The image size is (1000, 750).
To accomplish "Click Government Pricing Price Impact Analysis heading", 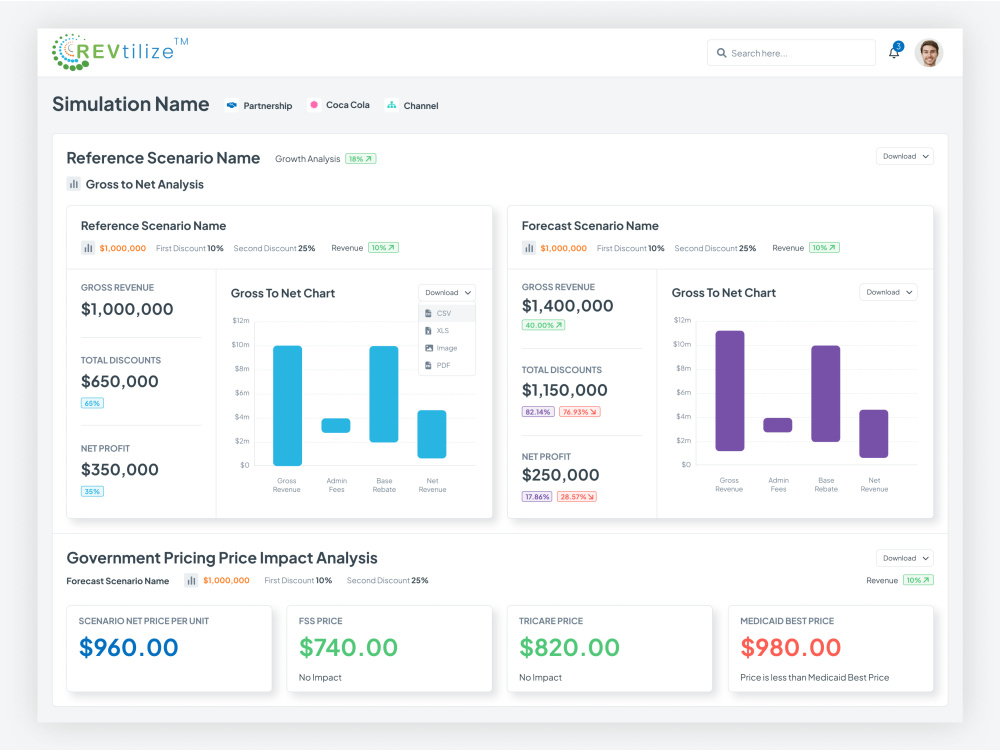I will [x=222, y=558].
